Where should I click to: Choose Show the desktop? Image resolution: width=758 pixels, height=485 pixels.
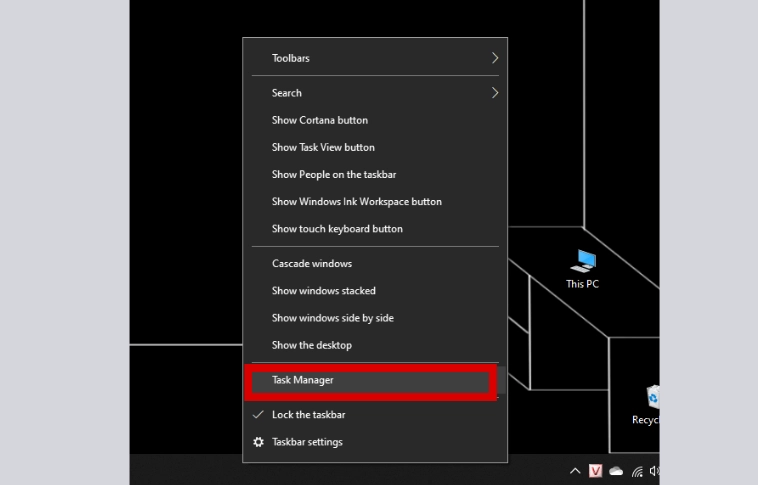point(375,345)
